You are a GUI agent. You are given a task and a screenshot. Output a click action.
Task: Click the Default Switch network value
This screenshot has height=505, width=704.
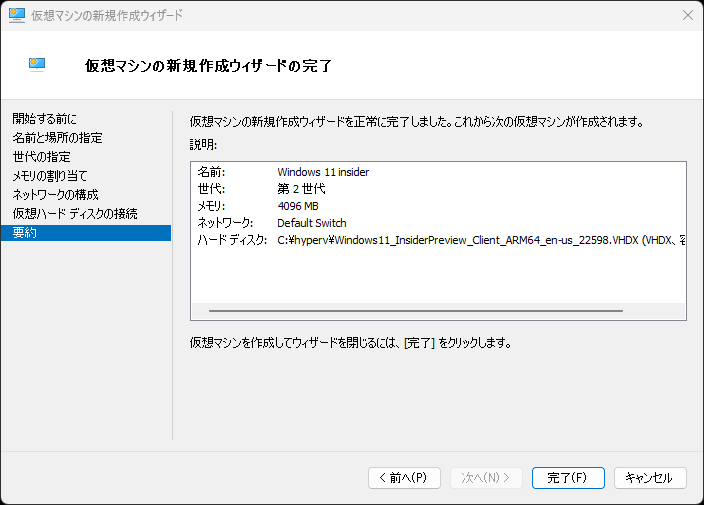tap(312, 223)
